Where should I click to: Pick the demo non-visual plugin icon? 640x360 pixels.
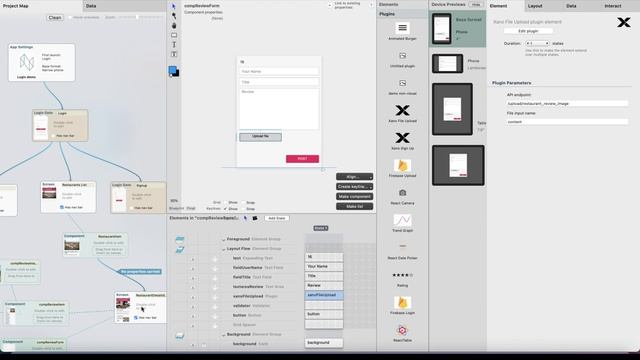pos(402,83)
